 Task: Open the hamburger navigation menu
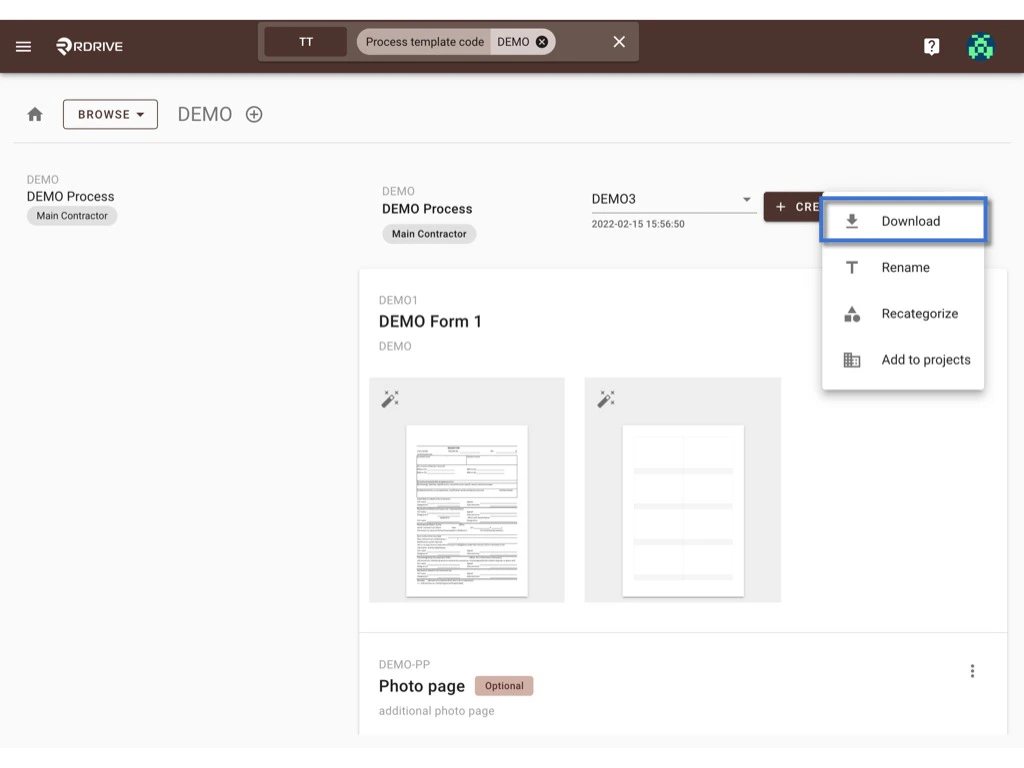(23, 45)
